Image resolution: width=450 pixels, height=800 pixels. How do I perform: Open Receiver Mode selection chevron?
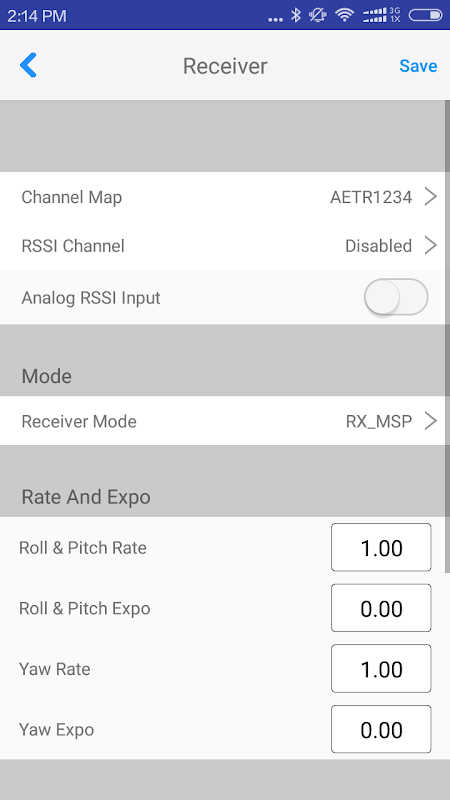point(431,421)
